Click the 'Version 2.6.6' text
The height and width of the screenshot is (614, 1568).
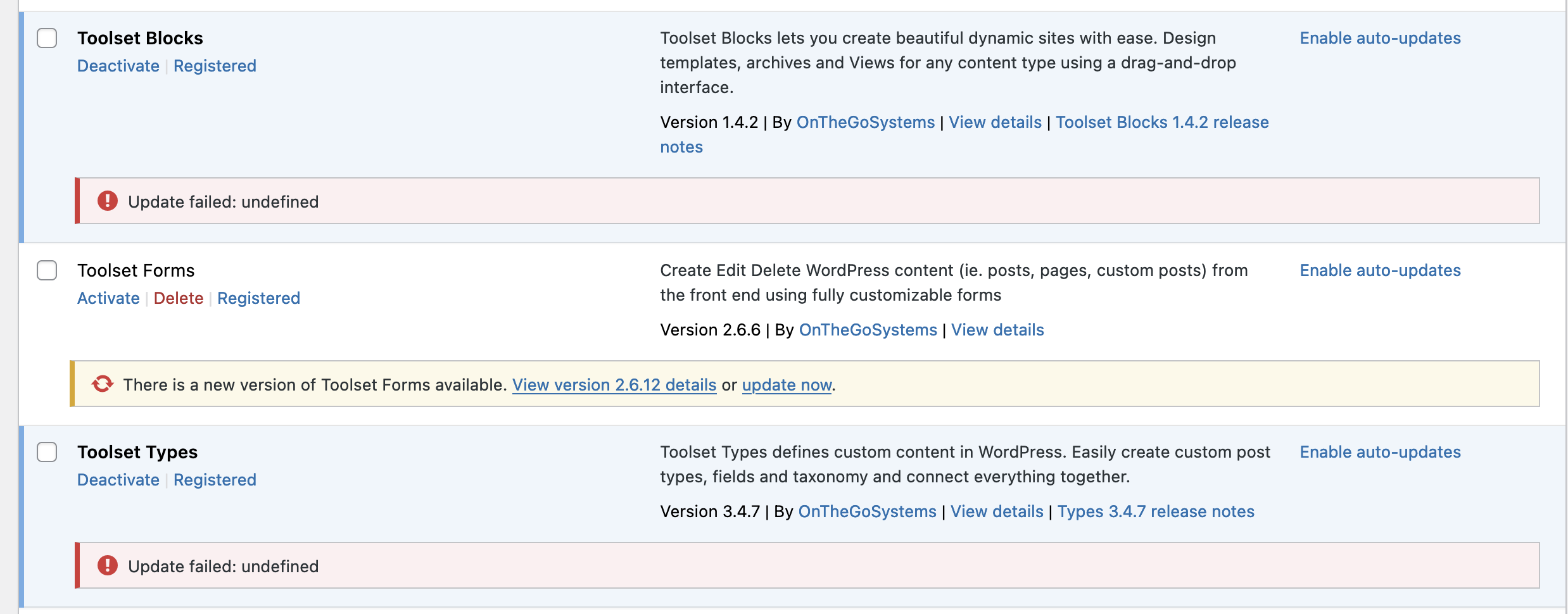710,330
